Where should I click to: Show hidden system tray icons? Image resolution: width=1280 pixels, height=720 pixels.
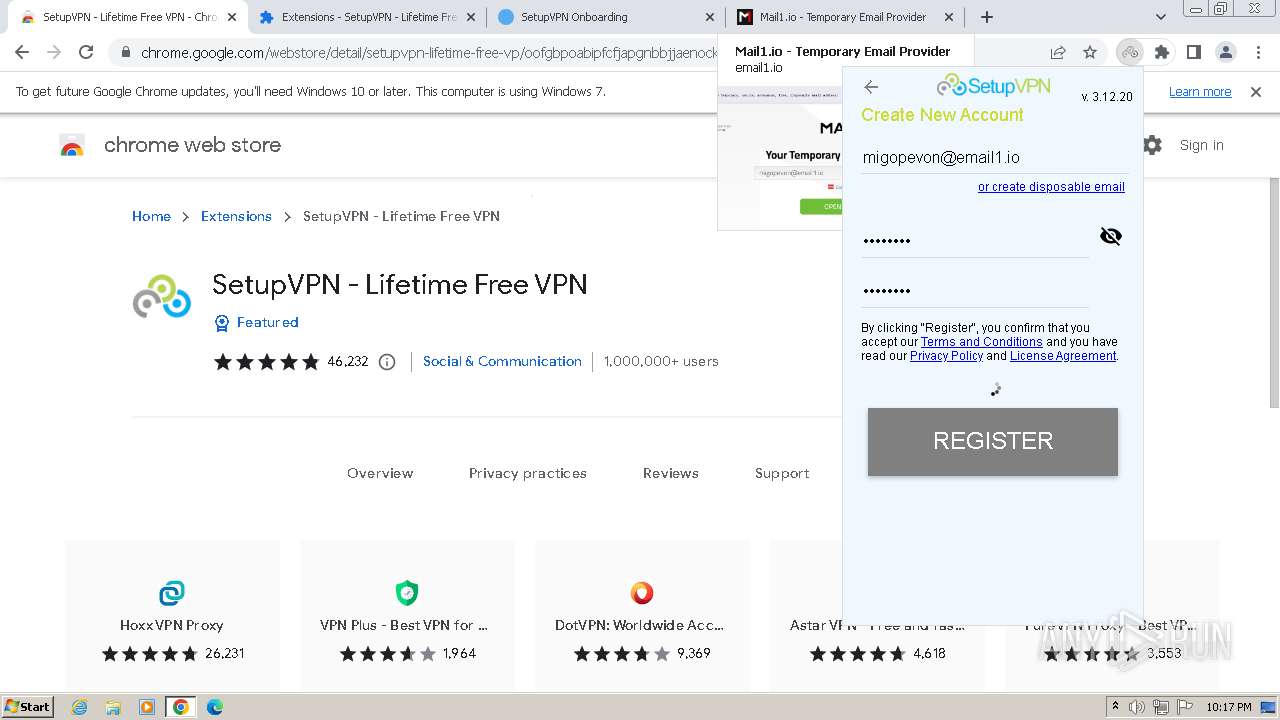[1115, 707]
